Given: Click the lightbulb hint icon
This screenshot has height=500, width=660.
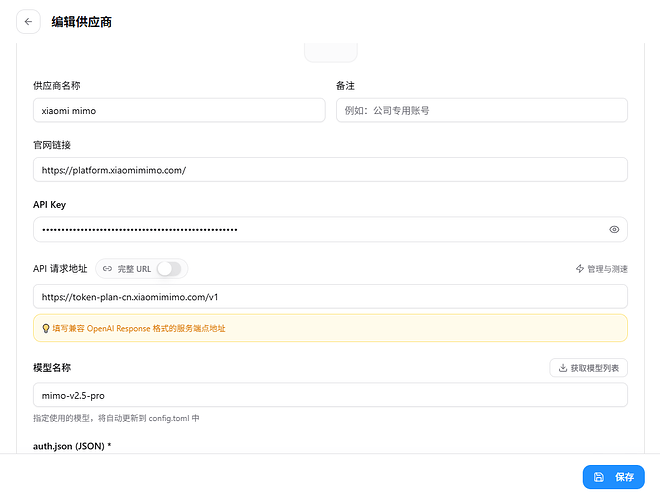Looking at the screenshot, I should pyautogui.click(x=46, y=328).
